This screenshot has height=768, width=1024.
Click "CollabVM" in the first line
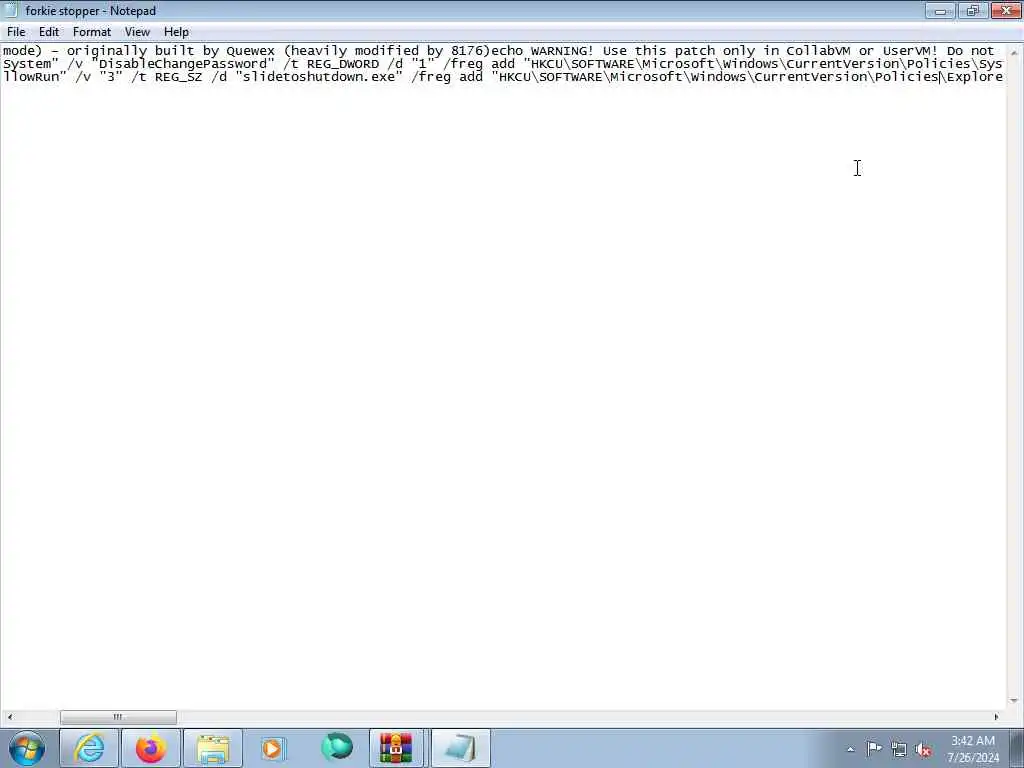(818, 51)
